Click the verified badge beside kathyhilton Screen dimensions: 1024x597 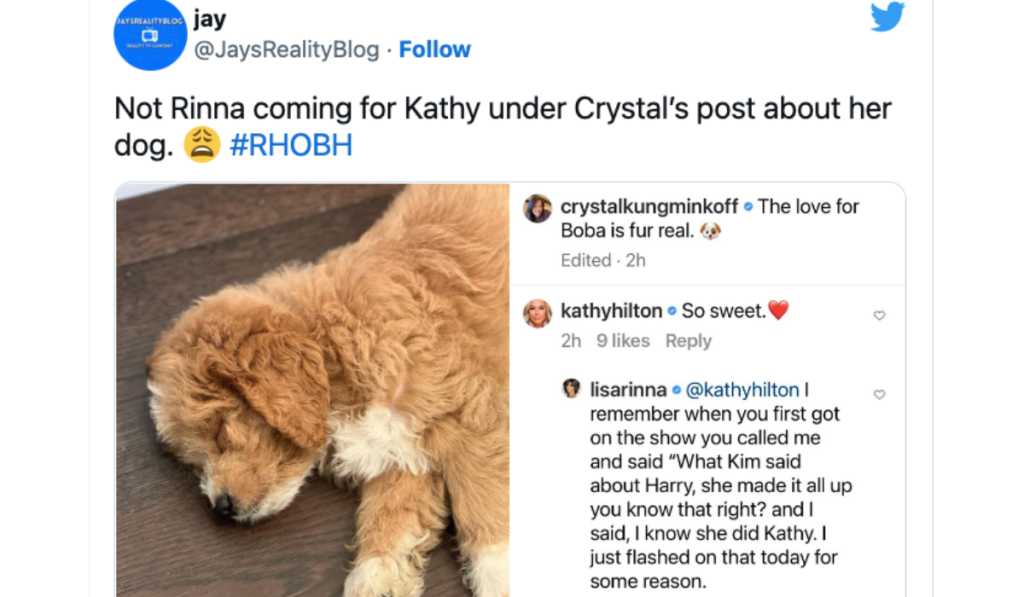pos(669,312)
